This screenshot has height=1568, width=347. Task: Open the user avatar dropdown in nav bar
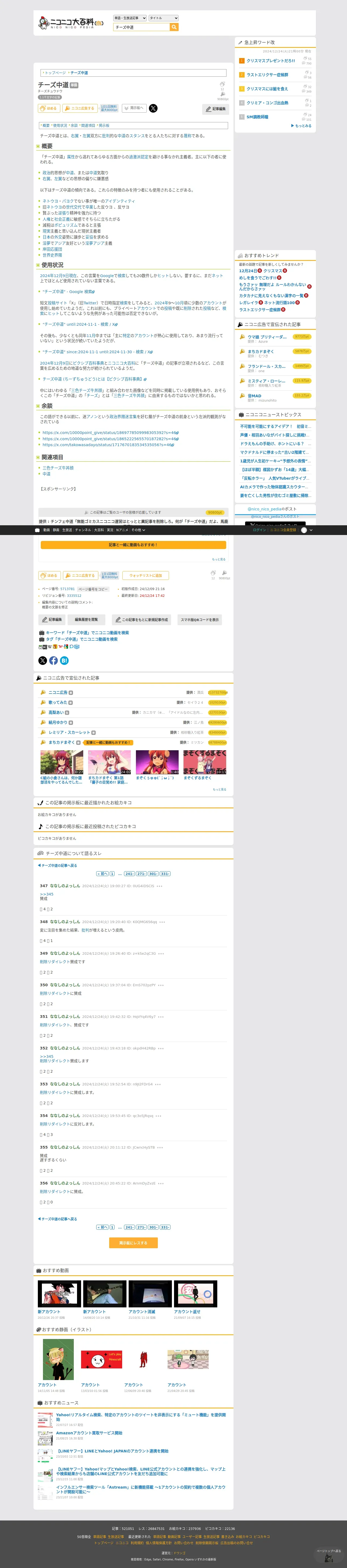click(307, 530)
